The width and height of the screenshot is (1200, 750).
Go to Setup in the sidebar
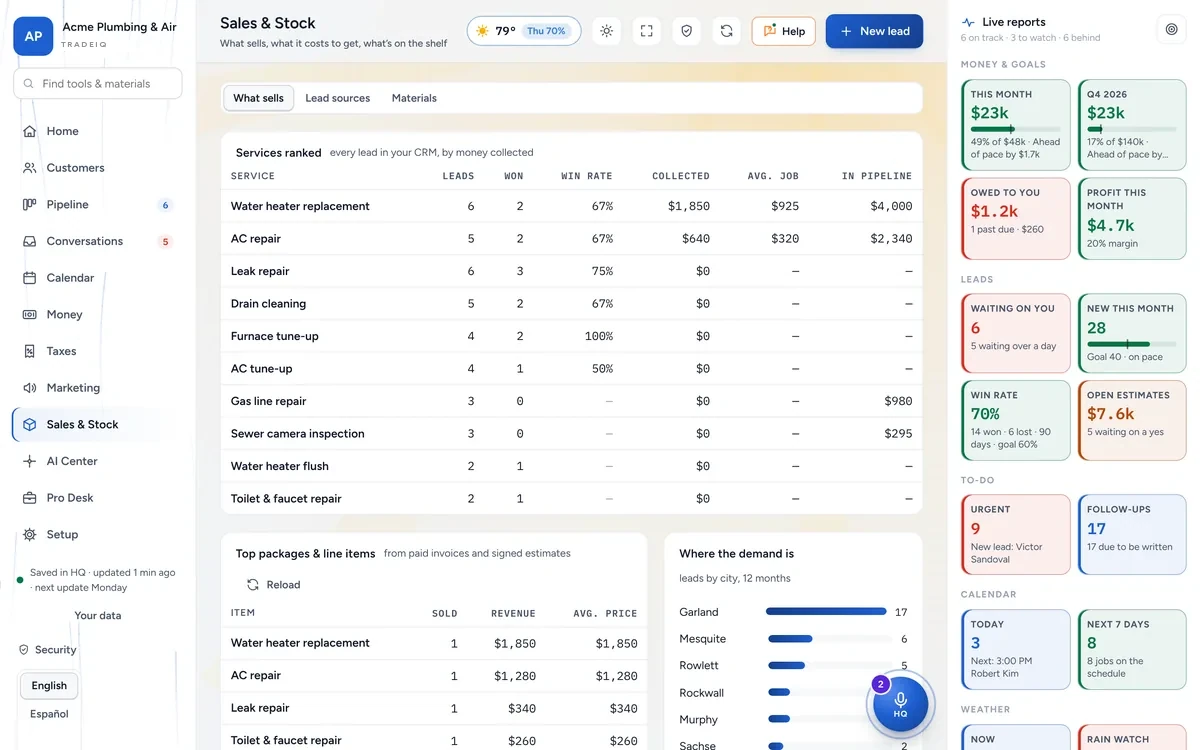pyautogui.click(x=97, y=535)
